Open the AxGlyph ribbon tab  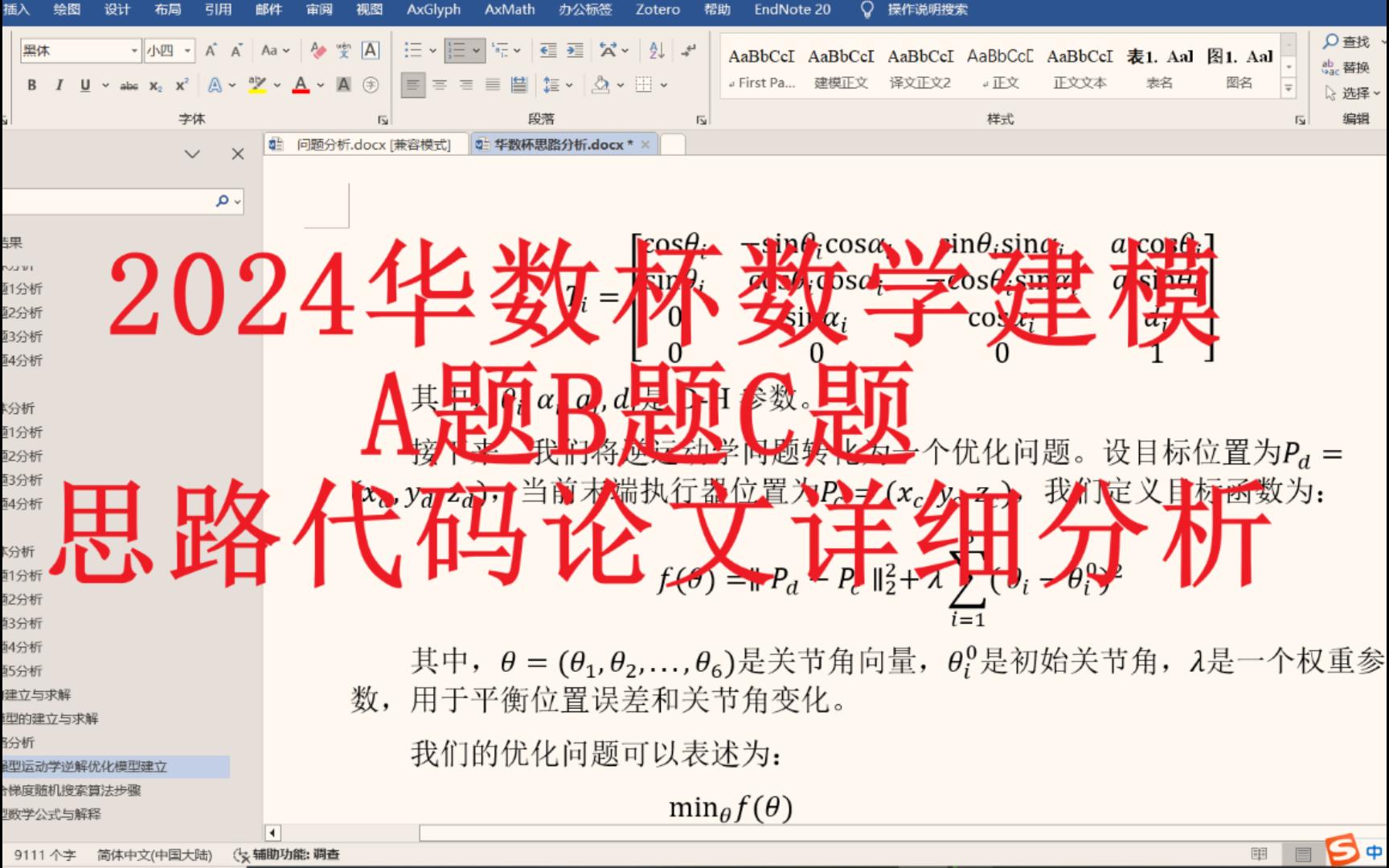click(x=433, y=10)
